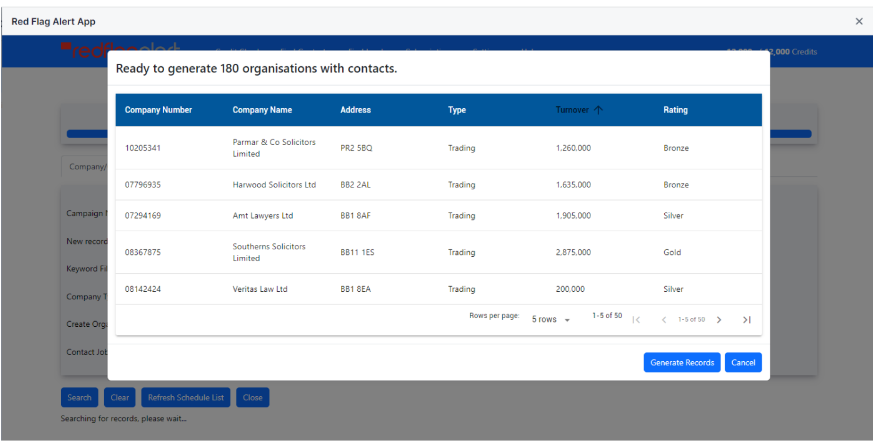The image size is (873, 442).
Task: Select Parmar & Co Solicitors Limited row
Action: pyautogui.click(x=439, y=148)
